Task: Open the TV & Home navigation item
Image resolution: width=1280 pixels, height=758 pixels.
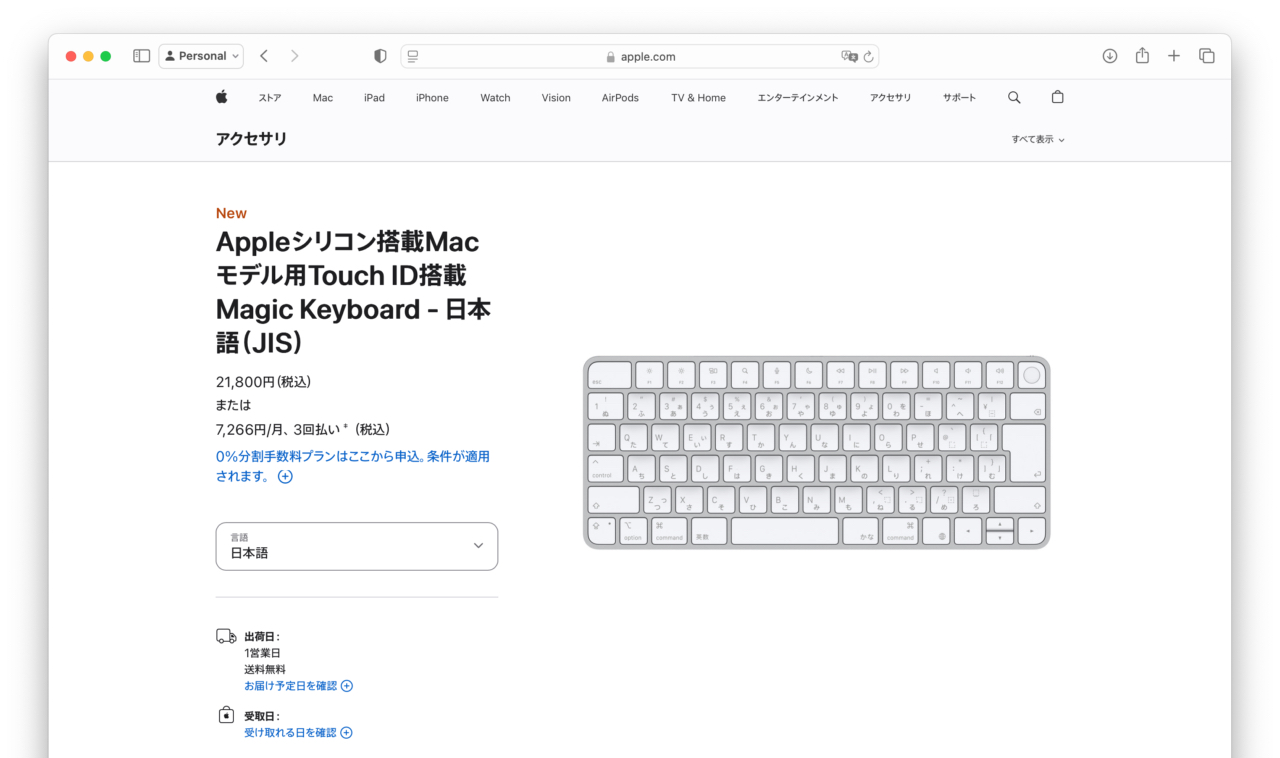Action: tap(698, 98)
